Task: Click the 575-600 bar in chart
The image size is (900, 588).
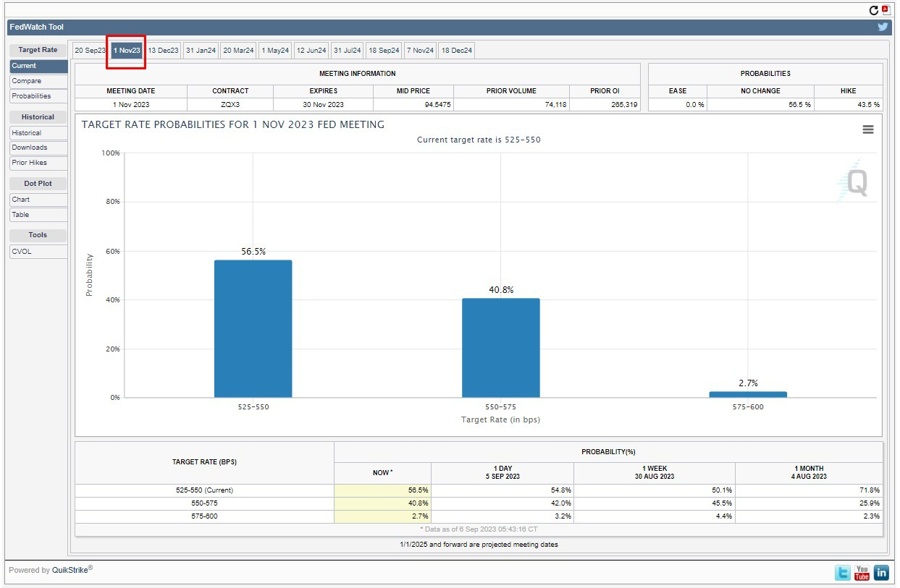Action: point(748,394)
